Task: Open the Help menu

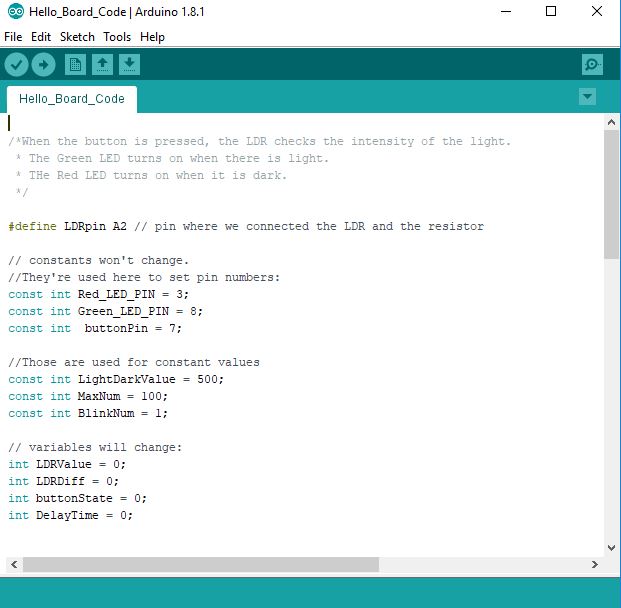Action: (x=152, y=37)
